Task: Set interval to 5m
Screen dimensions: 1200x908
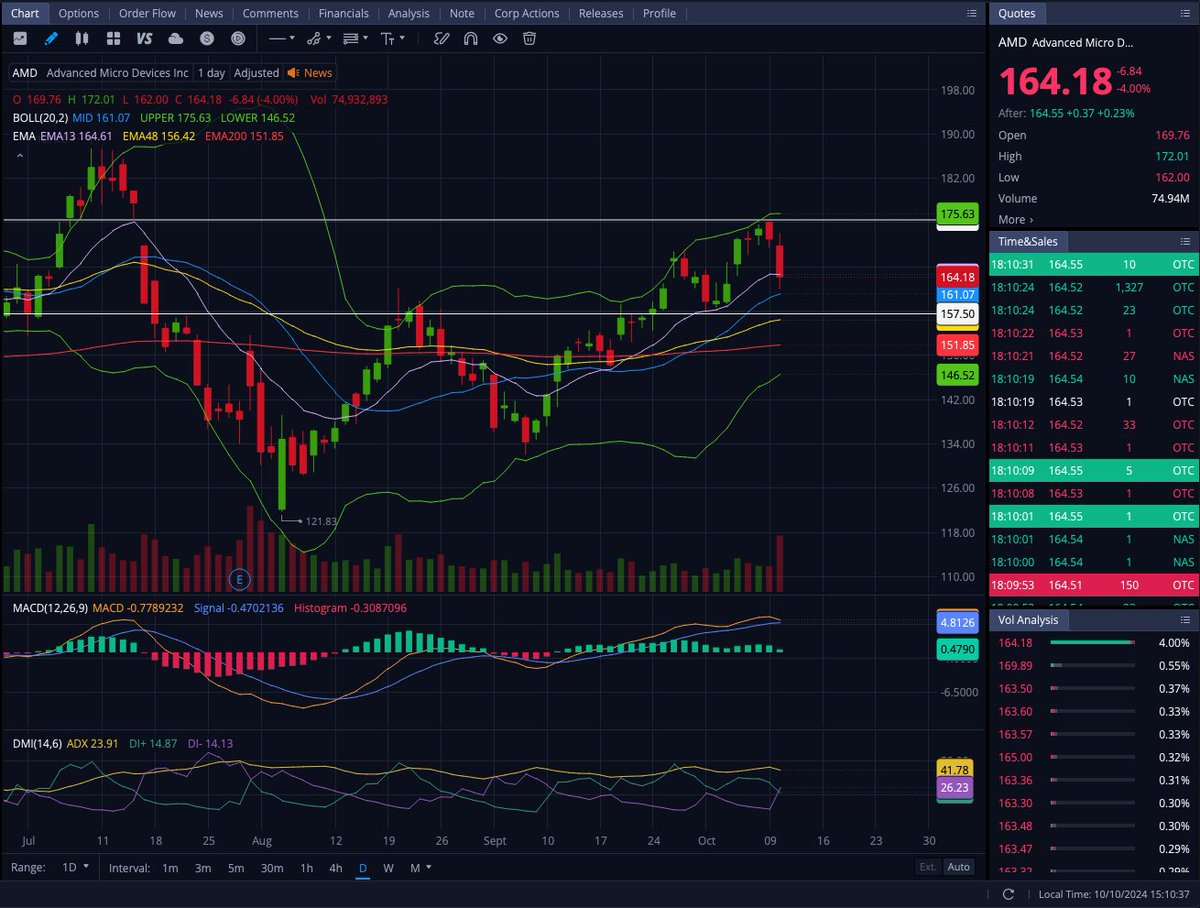Action: [236, 868]
